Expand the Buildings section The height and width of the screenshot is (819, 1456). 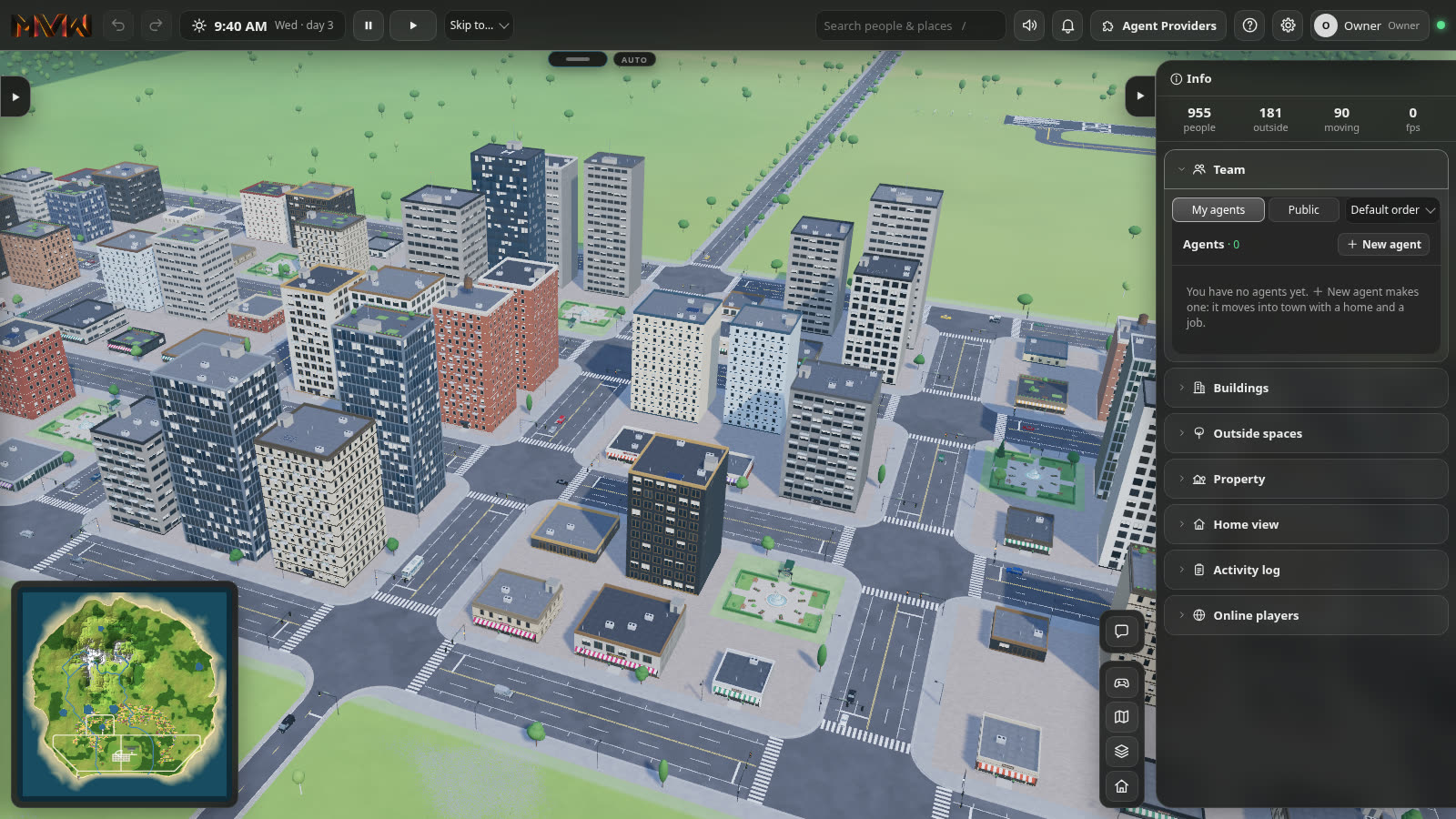pos(1306,388)
